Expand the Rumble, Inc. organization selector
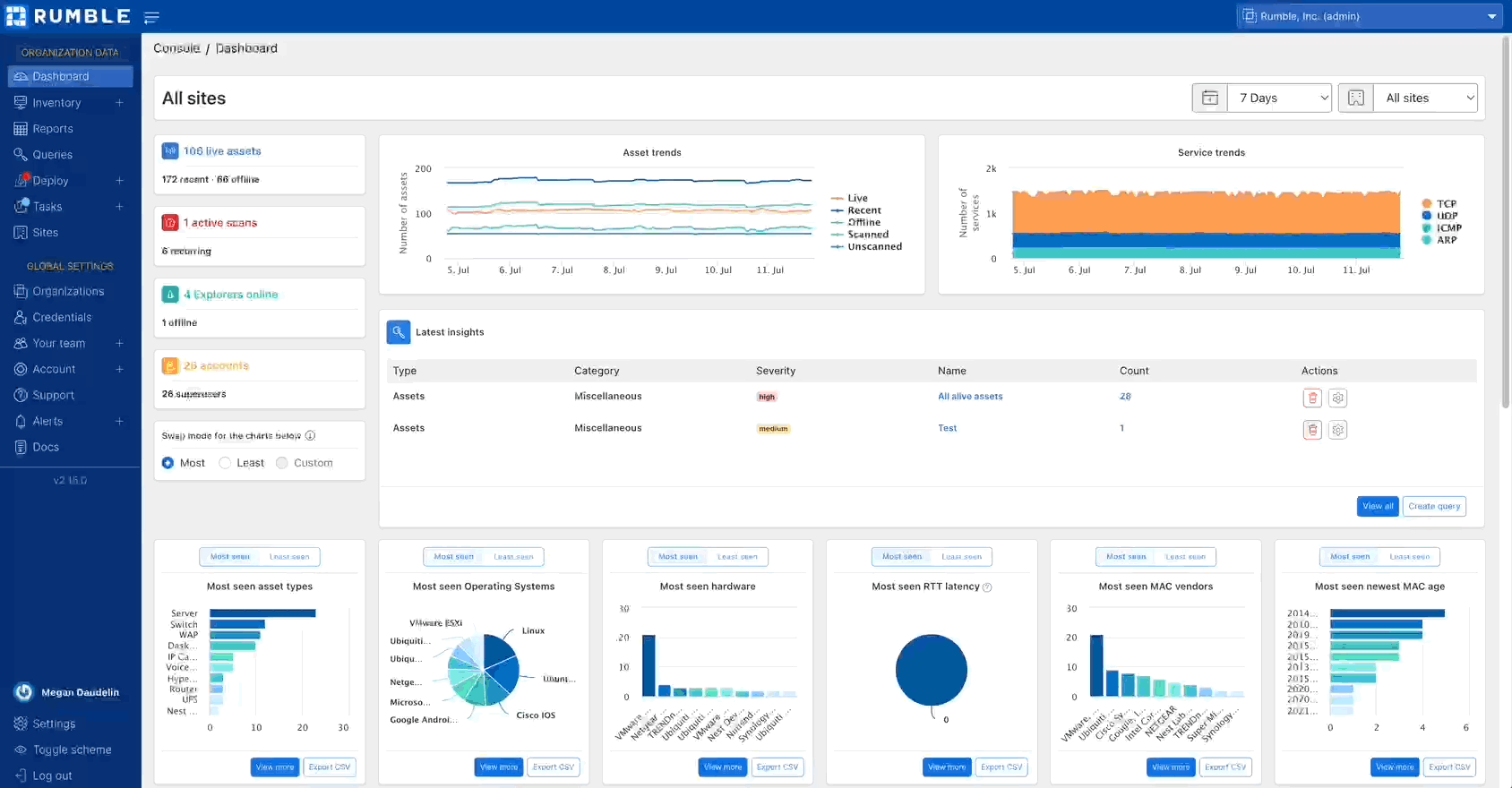Image resolution: width=1512 pixels, height=788 pixels. [1370, 16]
